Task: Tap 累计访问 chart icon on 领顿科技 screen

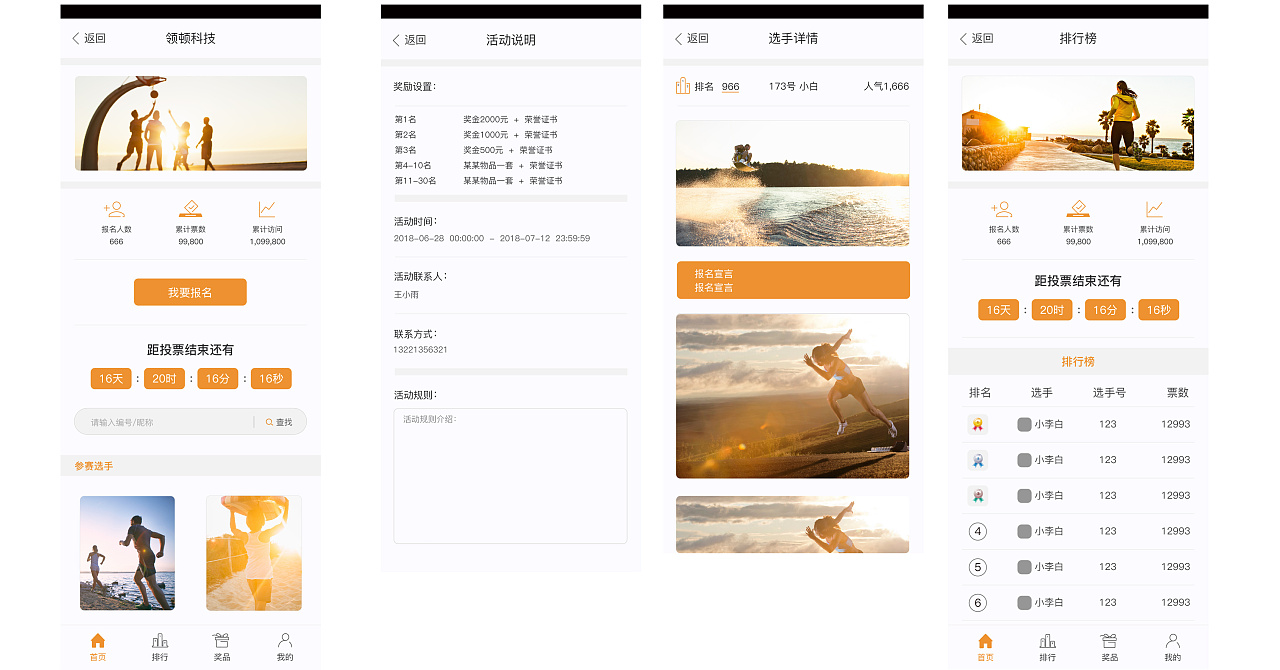Action: pyautogui.click(x=267, y=210)
